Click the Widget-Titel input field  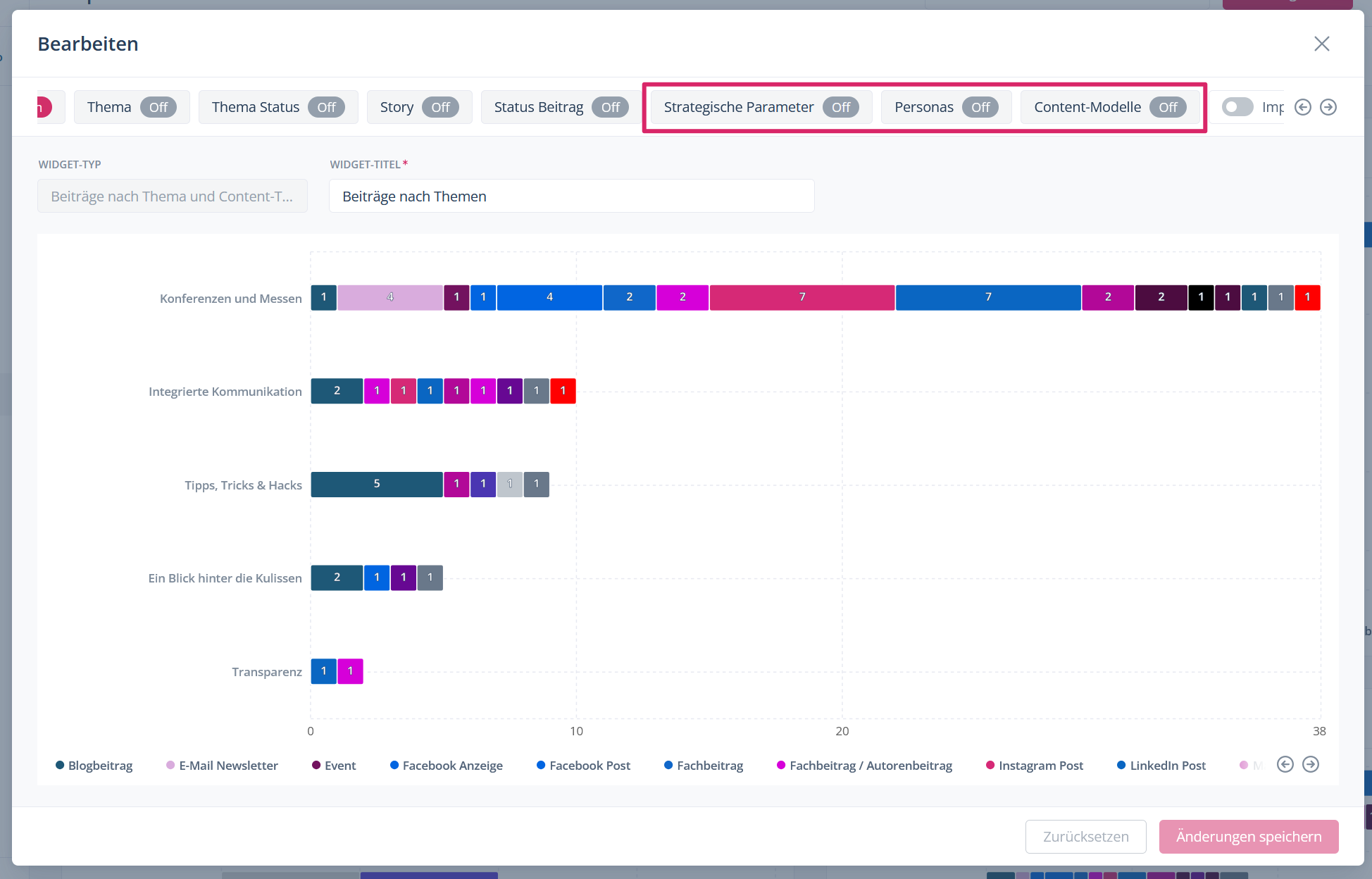[x=571, y=197]
